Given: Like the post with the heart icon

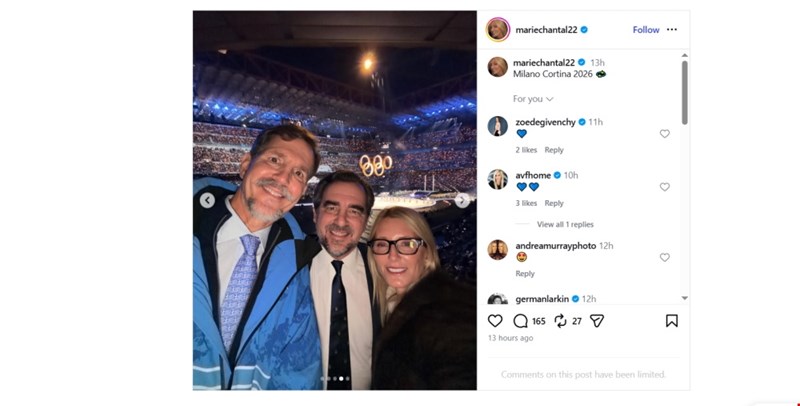Looking at the screenshot, I should 495,321.
